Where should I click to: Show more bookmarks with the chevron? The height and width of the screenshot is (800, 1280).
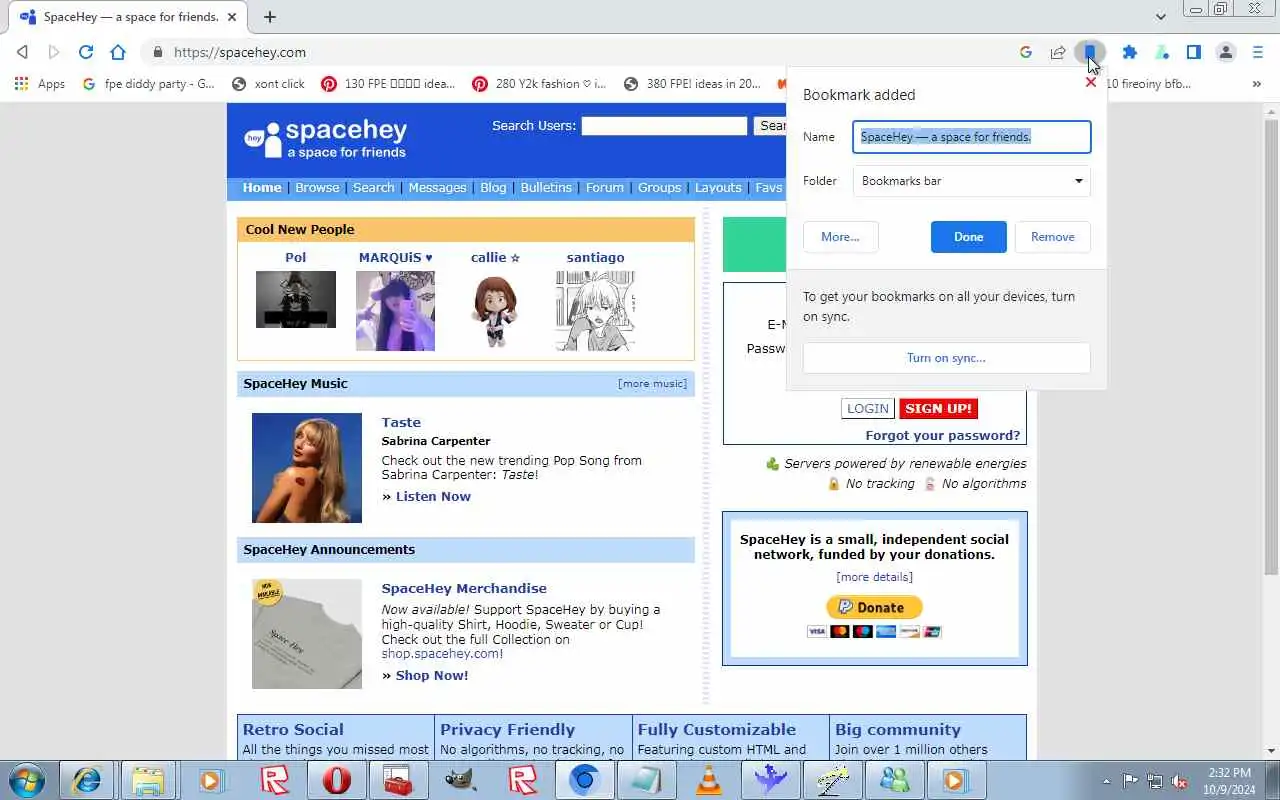(x=1257, y=84)
